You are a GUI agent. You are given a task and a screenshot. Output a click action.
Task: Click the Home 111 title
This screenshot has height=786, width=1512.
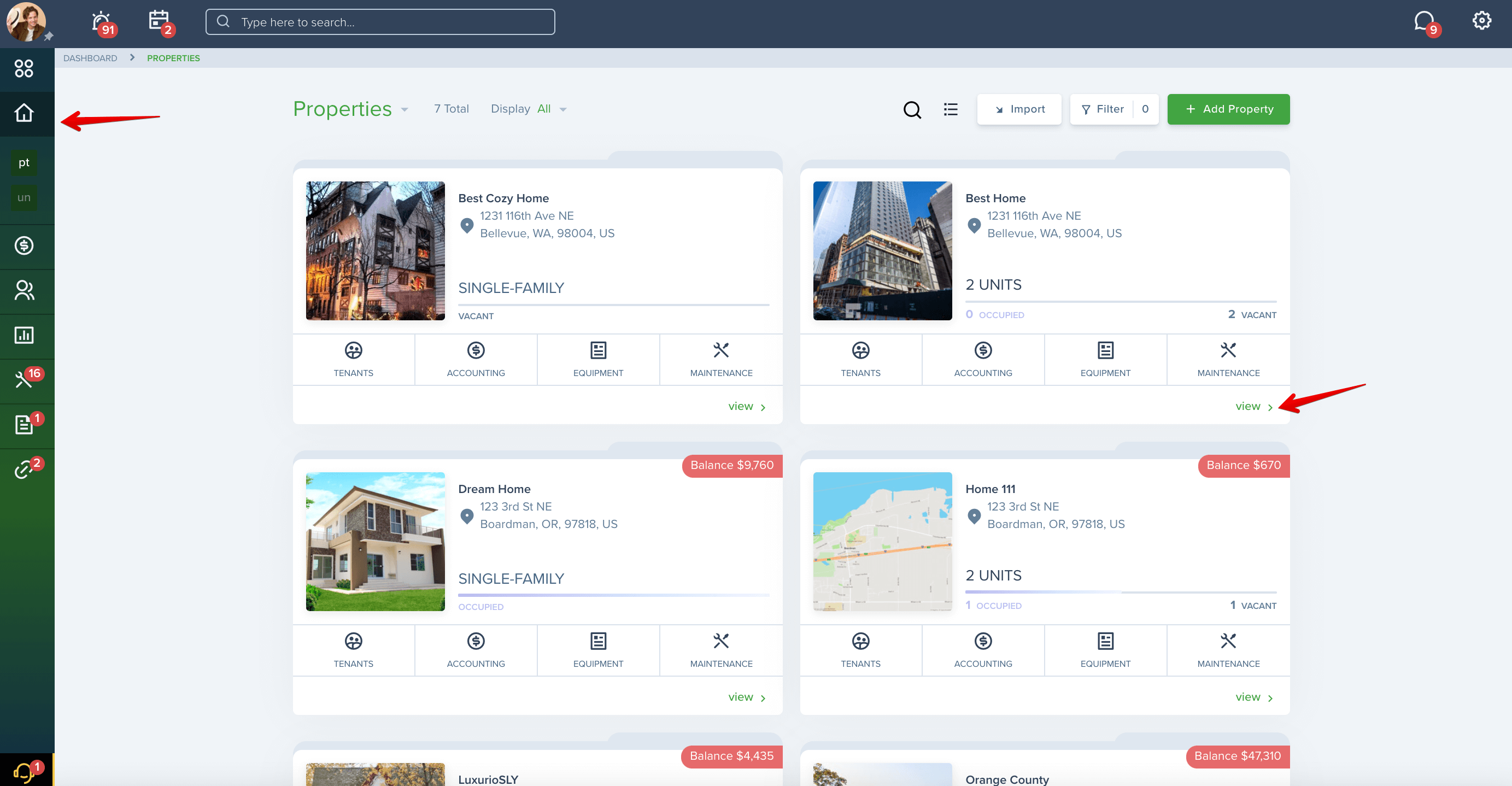click(x=990, y=489)
